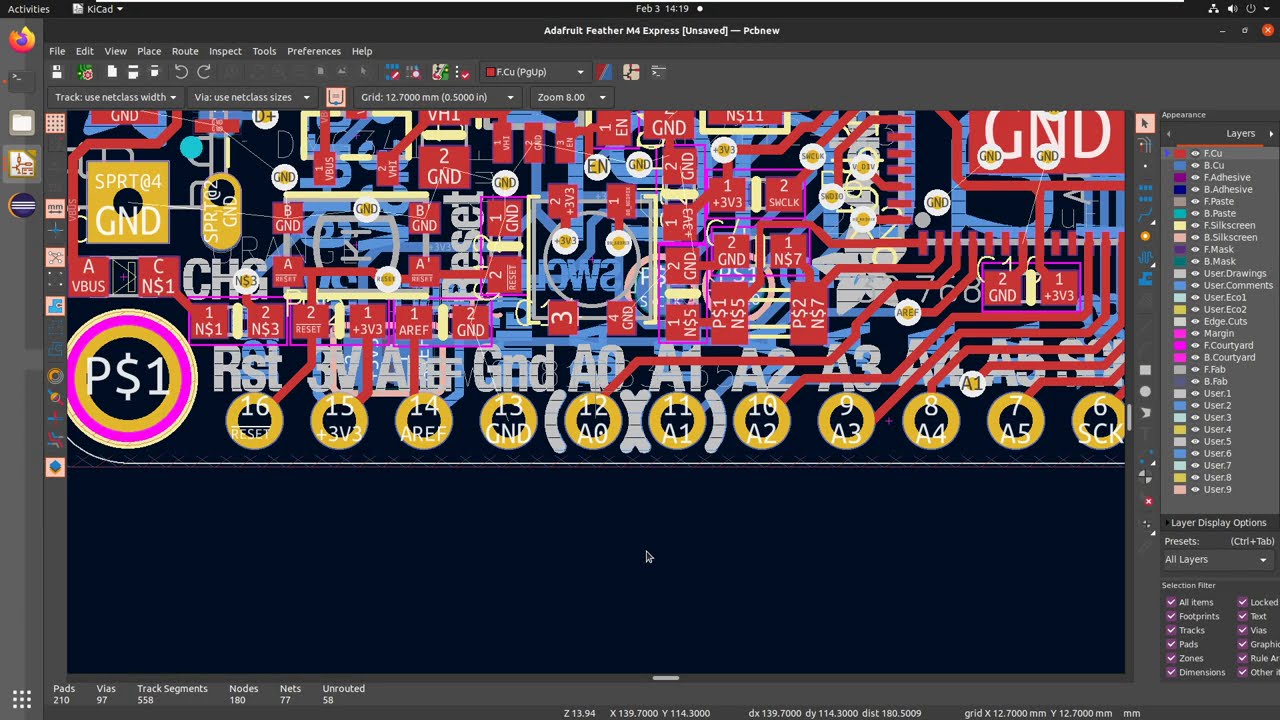Toggle F.Silkscreen layer visibility
Image resolution: width=1280 pixels, height=720 pixels.
click(1194, 225)
